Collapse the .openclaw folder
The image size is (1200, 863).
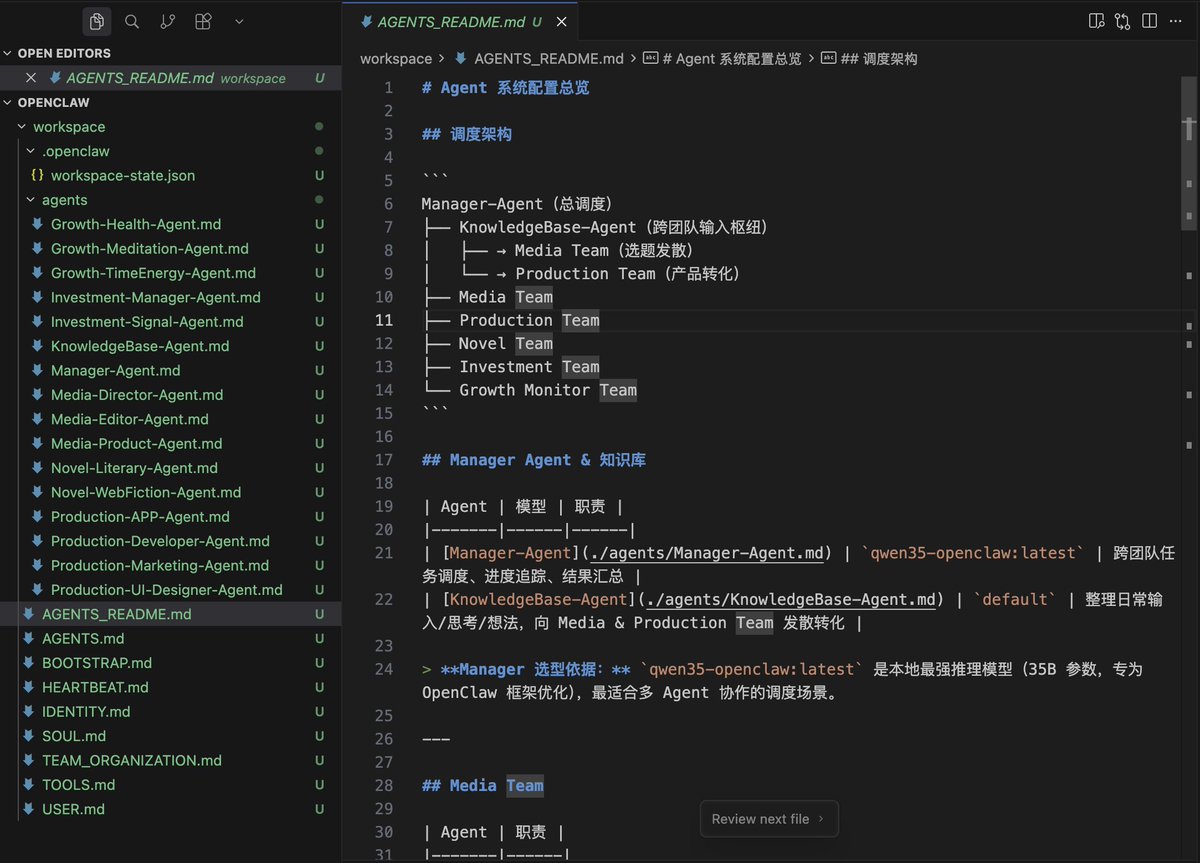[x=76, y=151]
